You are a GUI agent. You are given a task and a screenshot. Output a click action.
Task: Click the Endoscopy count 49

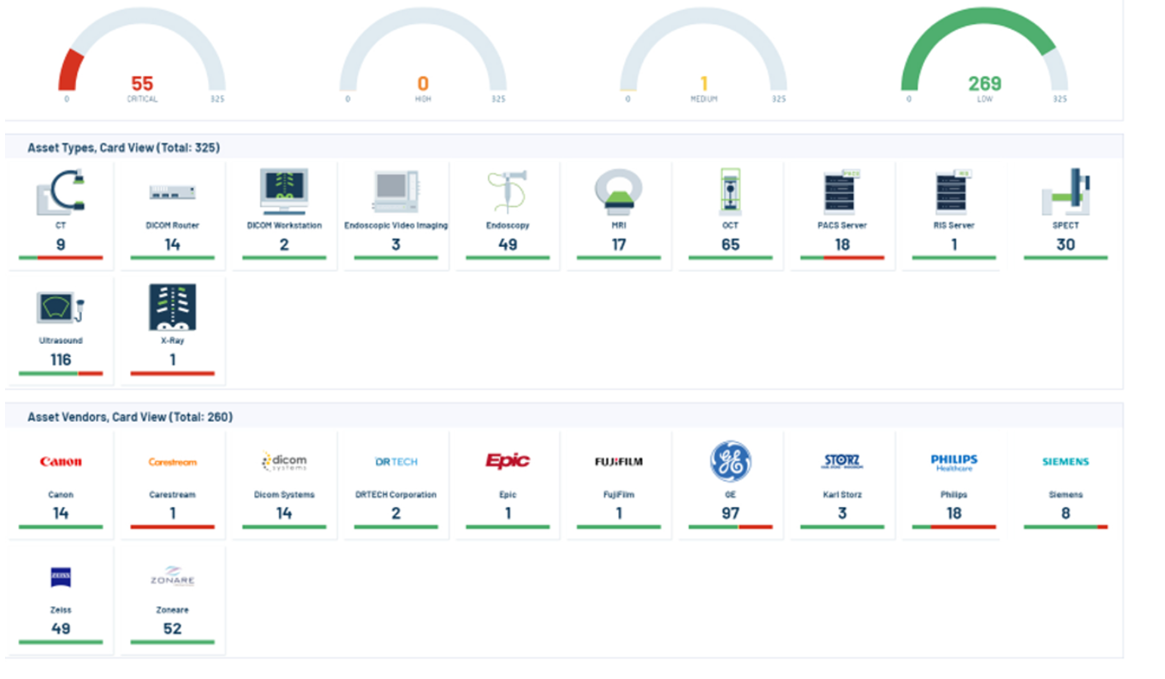tap(507, 244)
